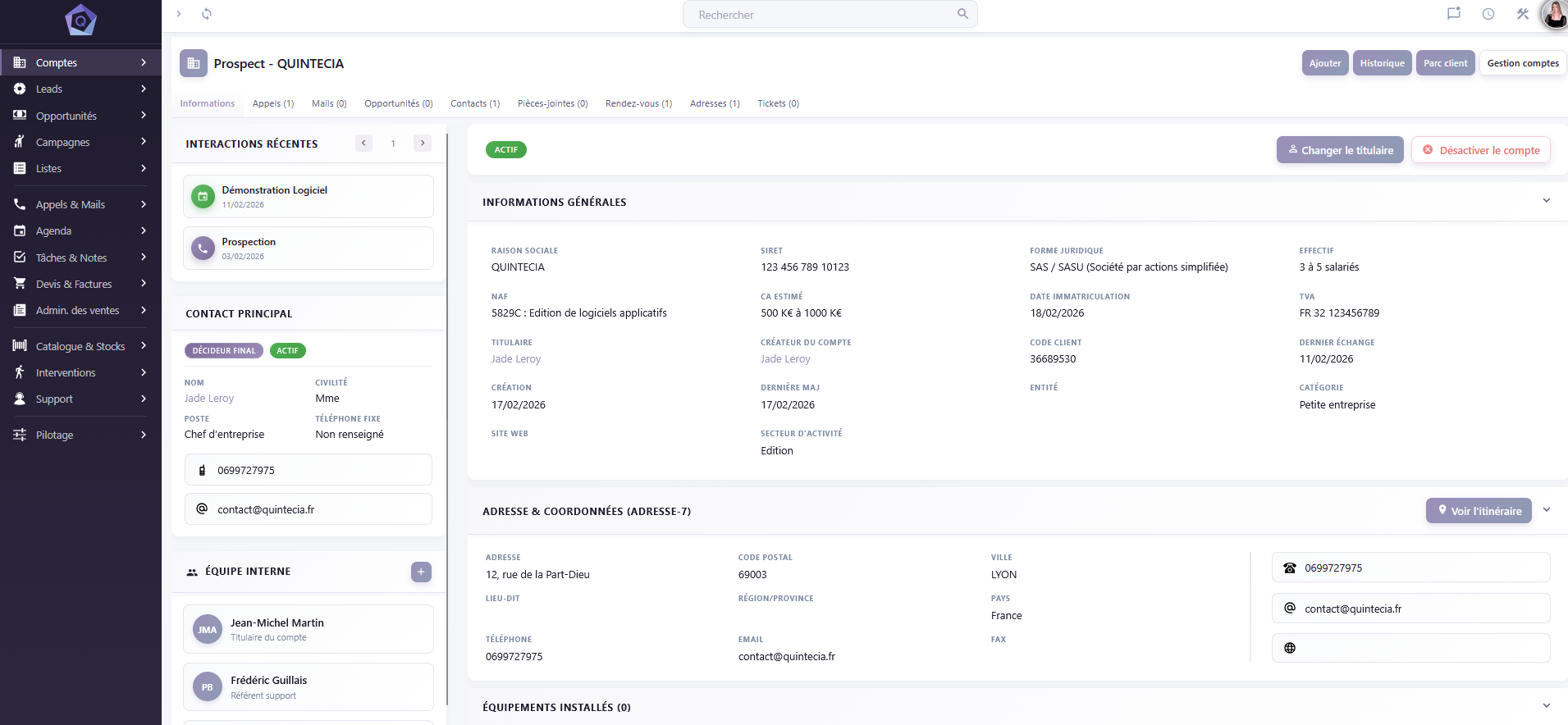Screen dimensions: 1568x725
Task: Switch to the Rendez-vous tab
Action: (x=638, y=103)
